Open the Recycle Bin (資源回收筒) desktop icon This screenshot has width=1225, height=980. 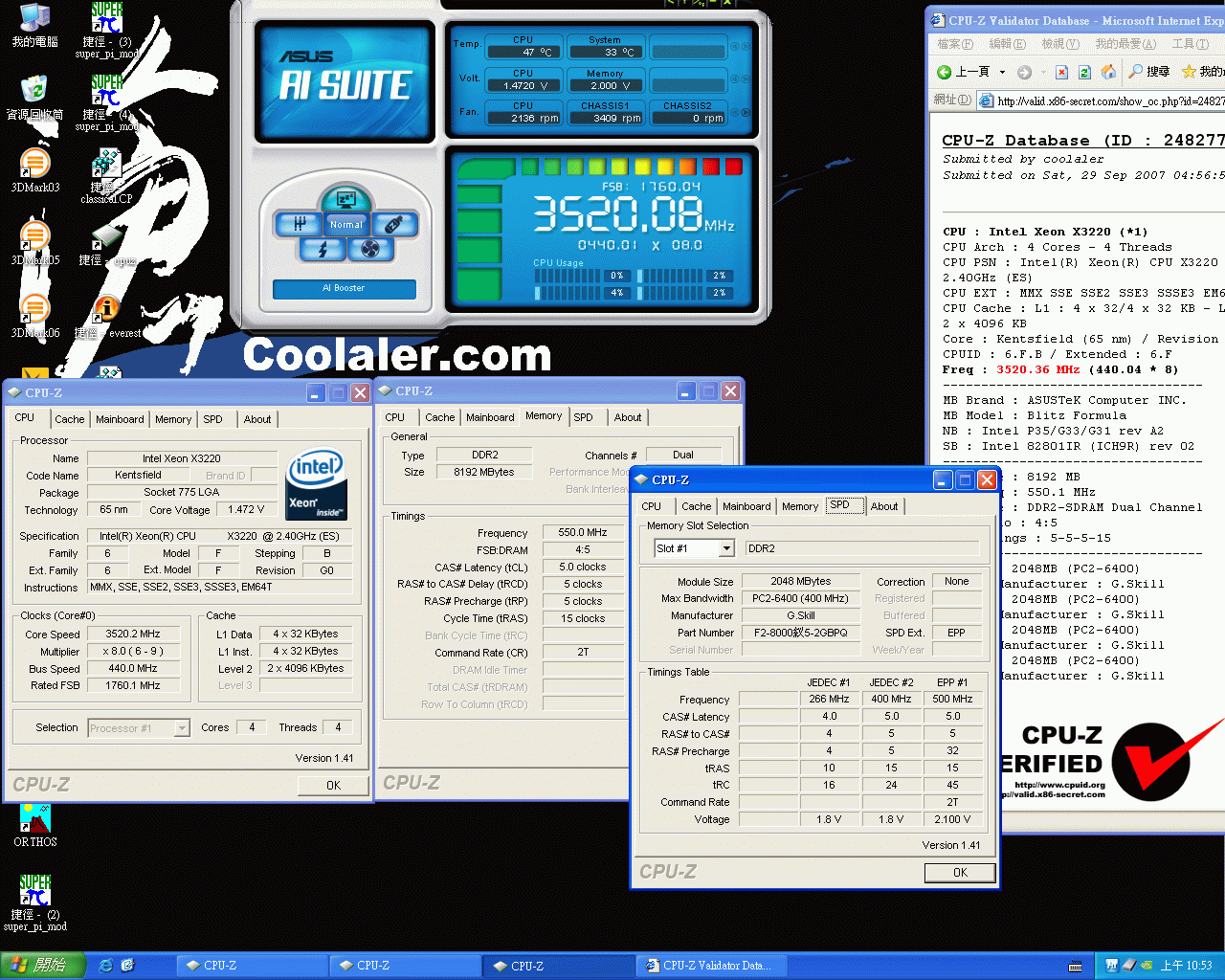(x=35, y=98)
